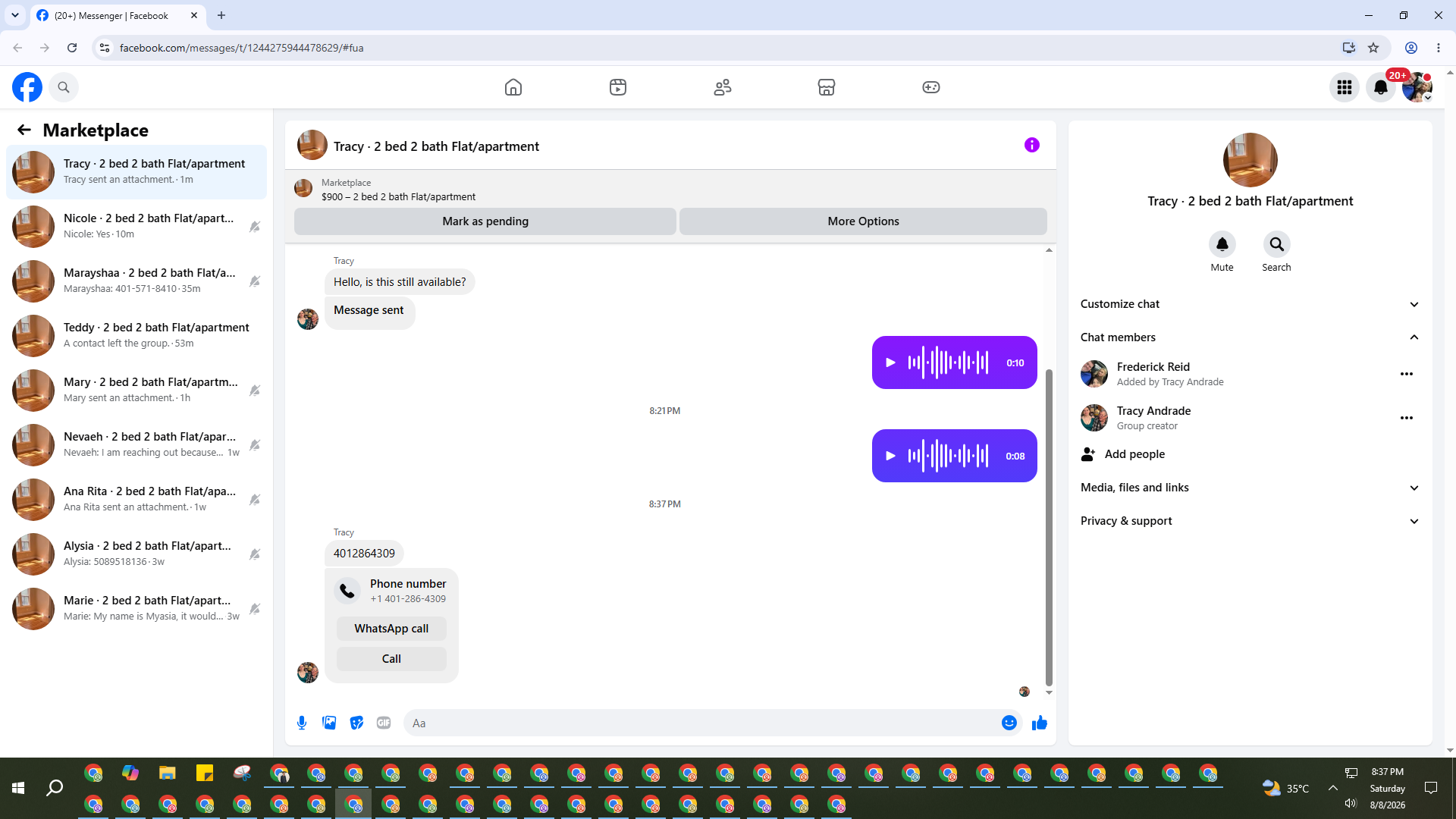Click the muted bell icon on Nicole's chat

255,227
